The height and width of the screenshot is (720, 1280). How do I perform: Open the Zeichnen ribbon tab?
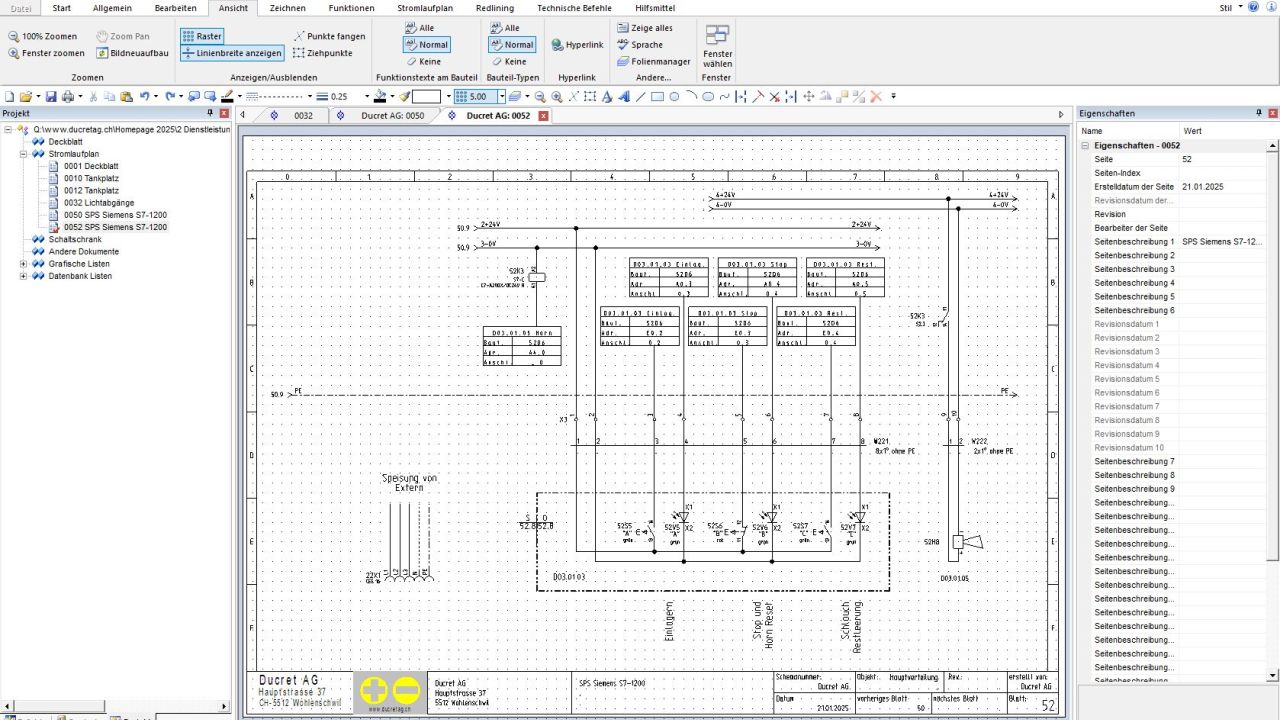tap(288, 8)
